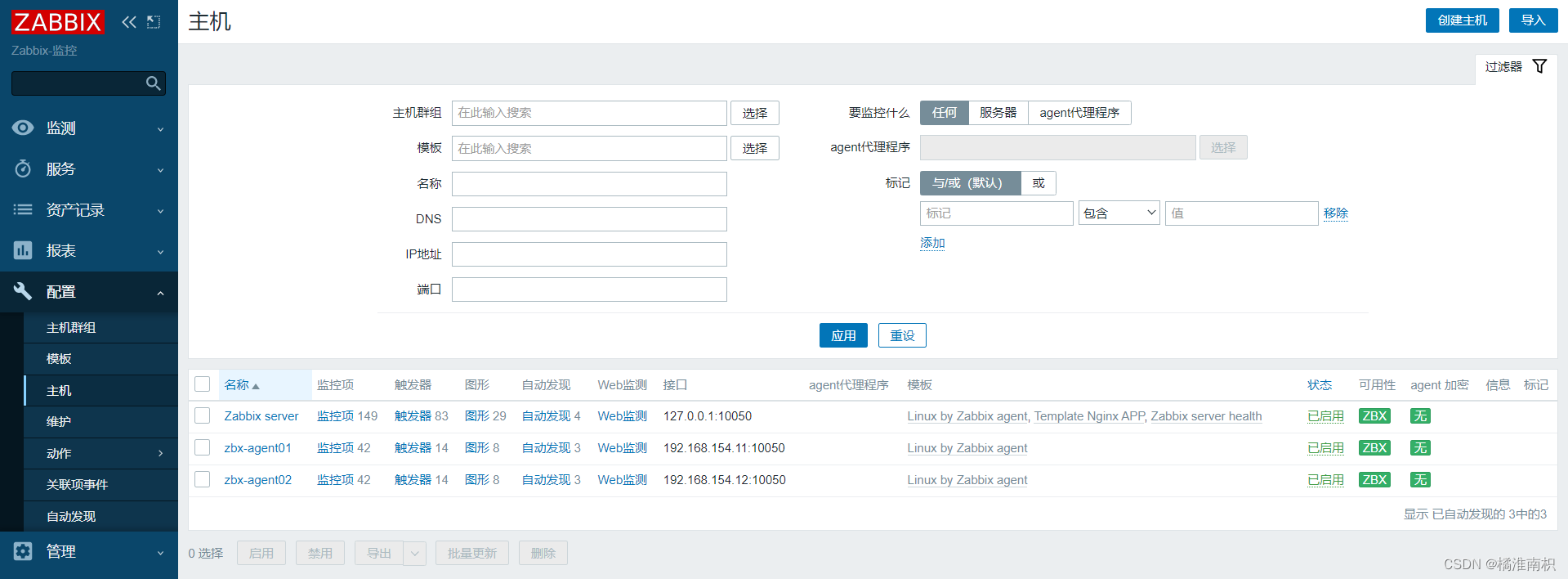
Task: Open 主机群组 in the sidebar
Action: click(x=71, y=328)
